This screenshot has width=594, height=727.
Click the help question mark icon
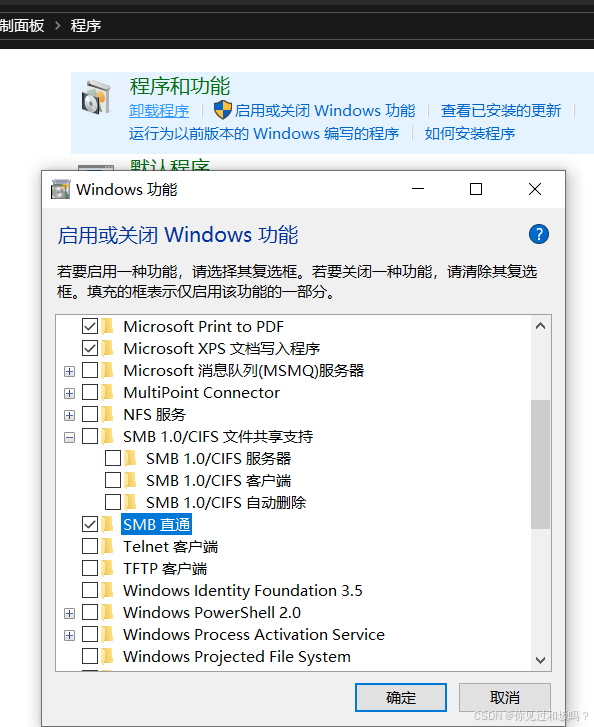(538, 235)
